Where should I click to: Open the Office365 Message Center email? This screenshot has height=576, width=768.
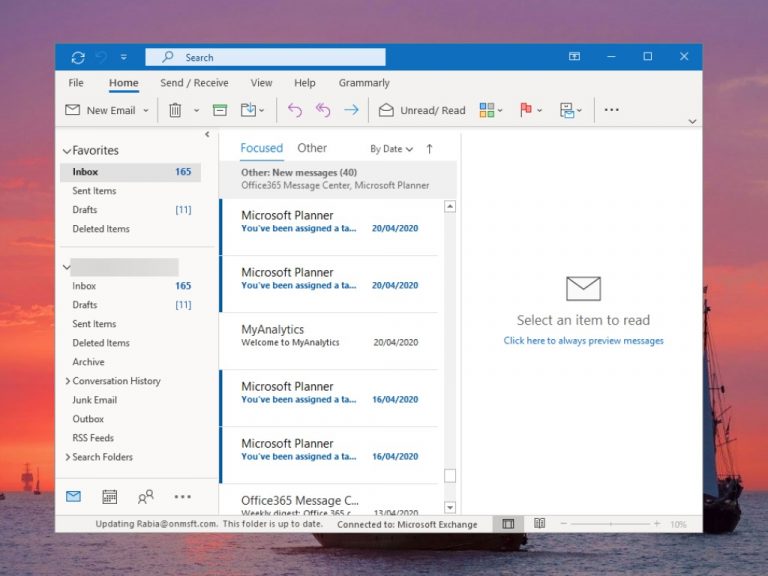click(x=329, y=501)
